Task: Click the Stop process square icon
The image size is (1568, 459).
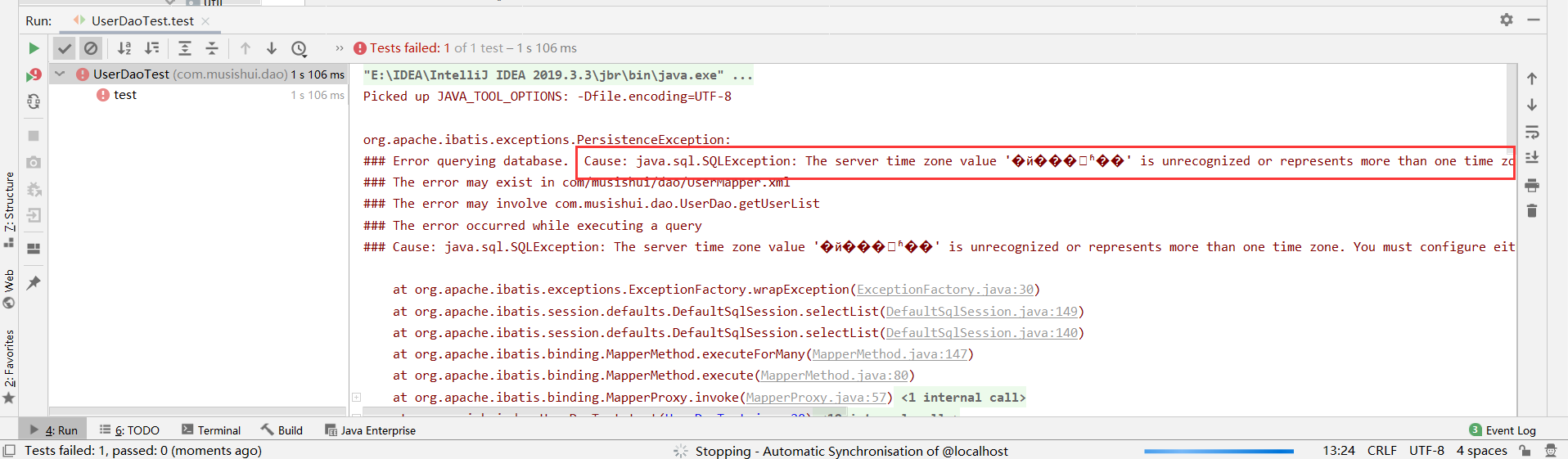Action: [34, 136]
